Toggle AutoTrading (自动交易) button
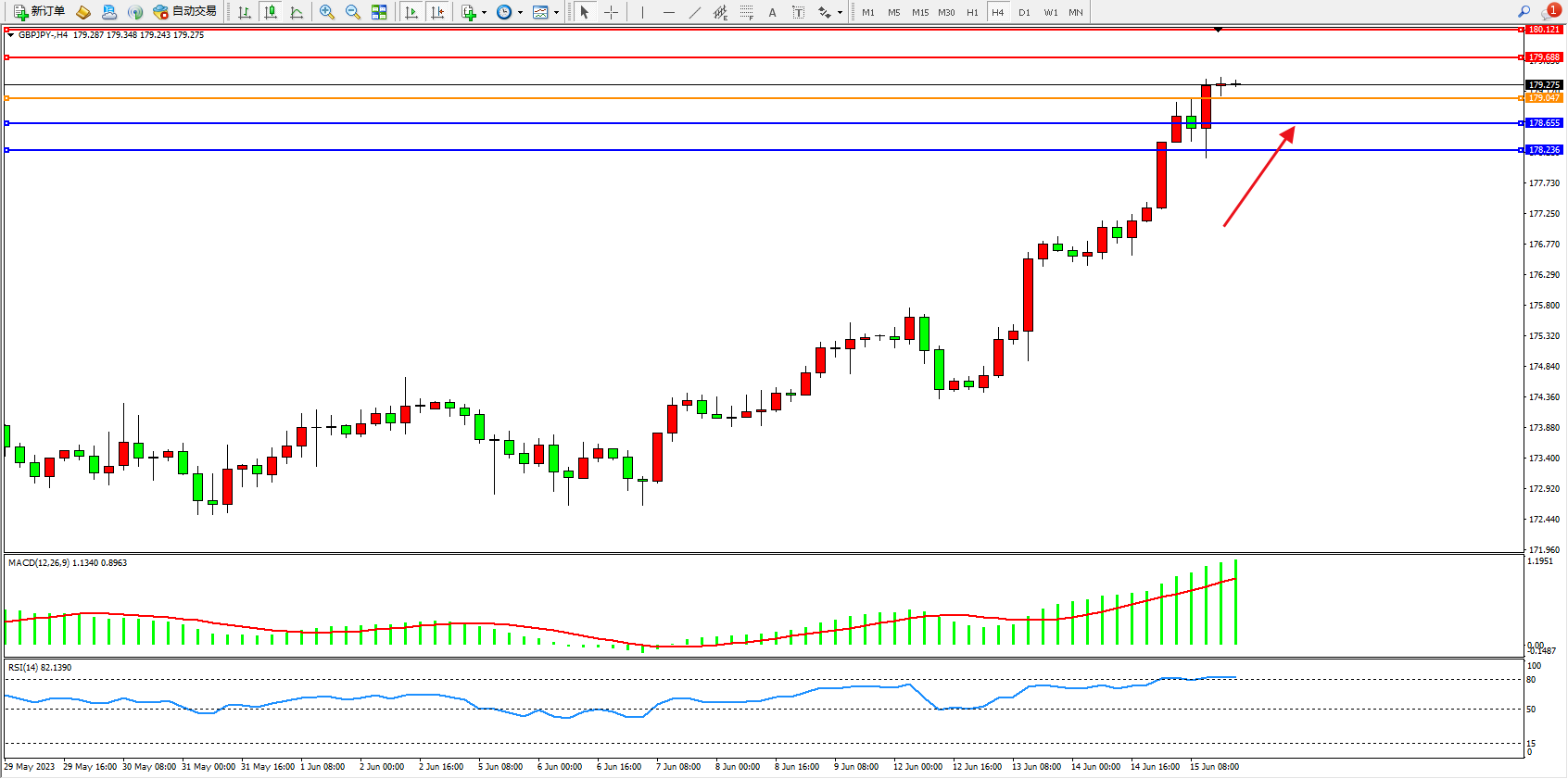 (185, 12)
